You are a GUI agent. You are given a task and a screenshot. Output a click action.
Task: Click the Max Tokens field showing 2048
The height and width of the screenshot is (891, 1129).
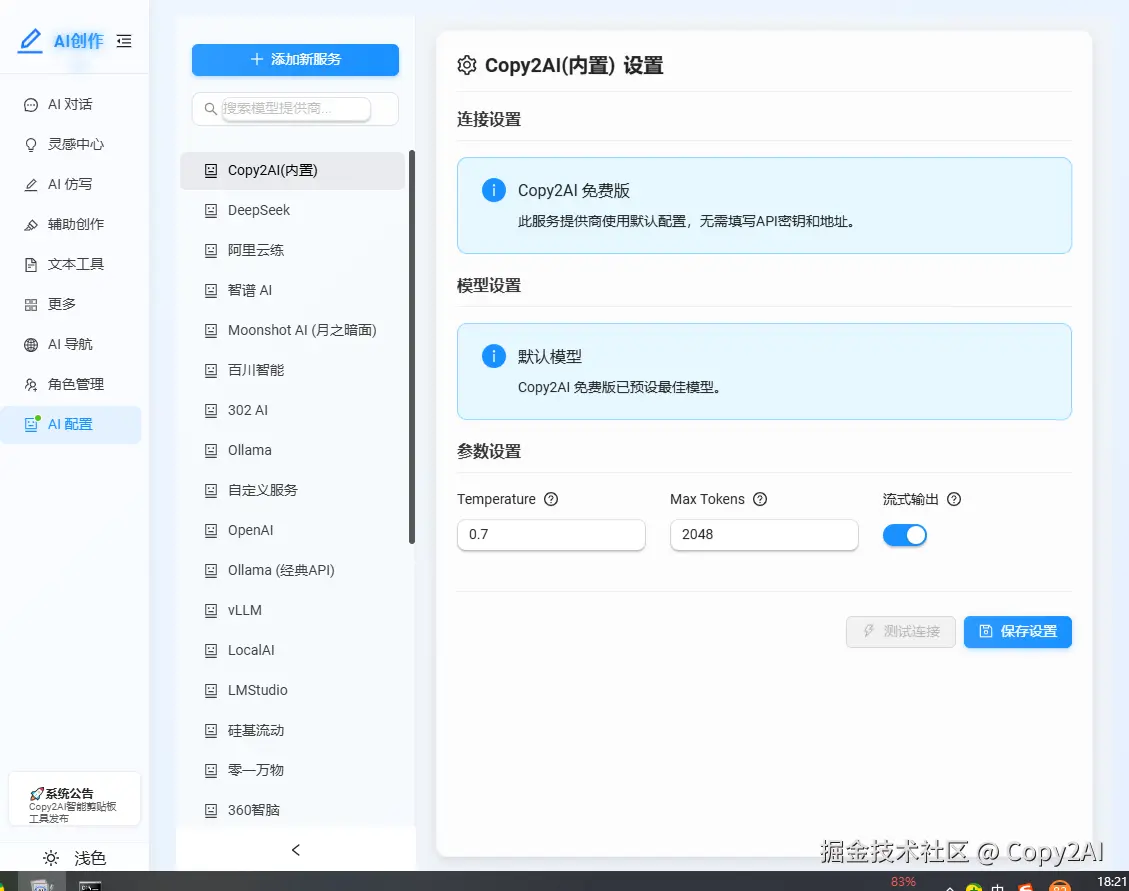(x=764, y=534)
